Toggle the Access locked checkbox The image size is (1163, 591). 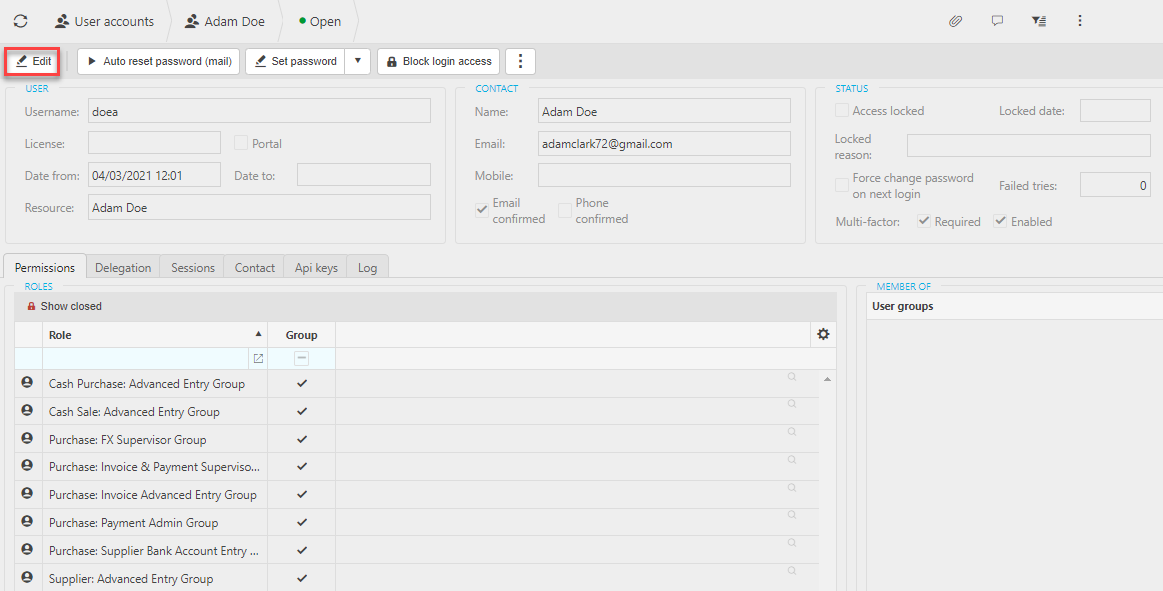[x=842, y=110]
